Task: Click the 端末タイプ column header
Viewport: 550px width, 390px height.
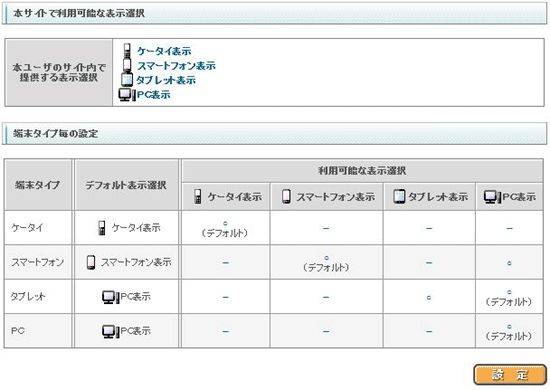Action: pyautogui.click(x=38, y=185)
